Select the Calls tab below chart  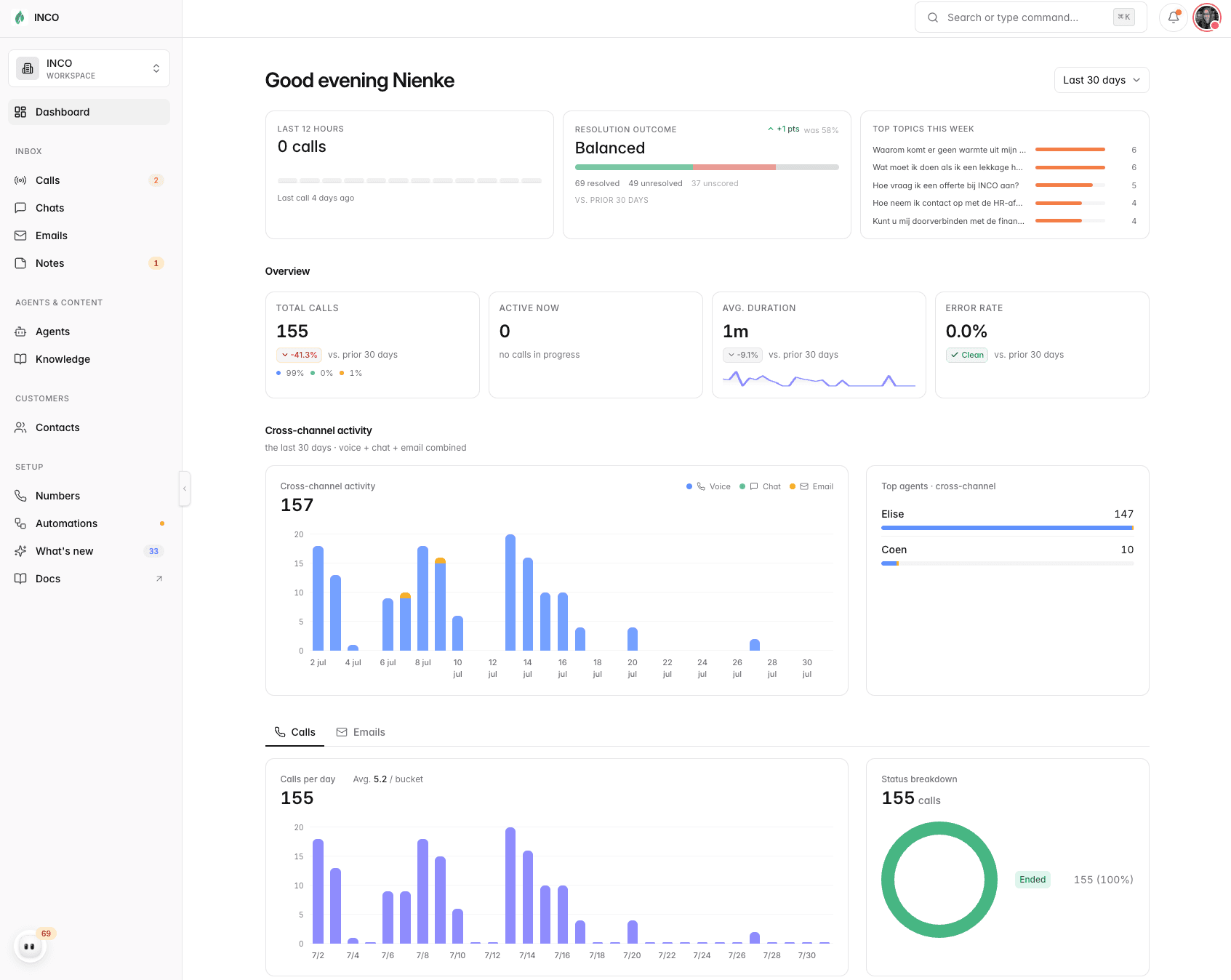pyautogui.click(x=294, y=732)
